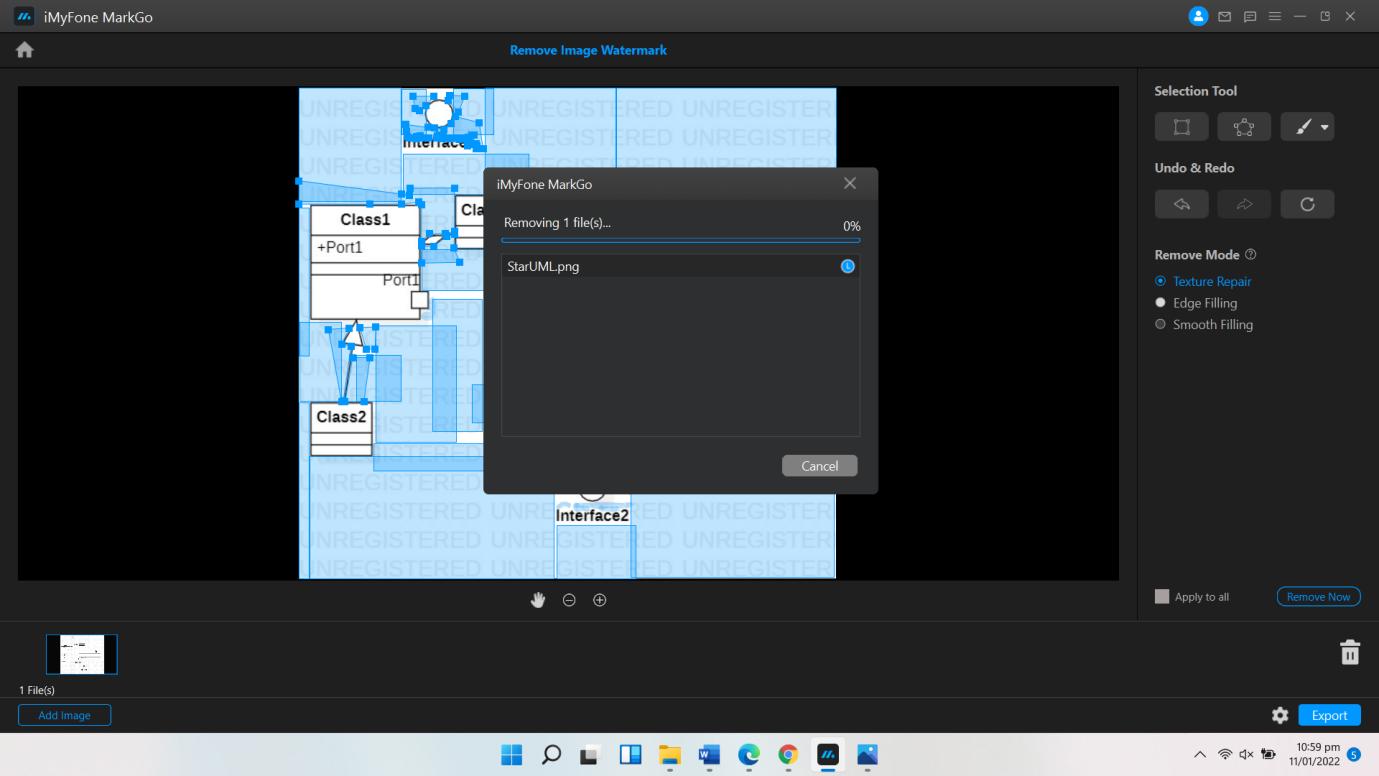Screen dimensions: 1379x776
Task: Undo the last selection
Action: tap(1181, 204)
